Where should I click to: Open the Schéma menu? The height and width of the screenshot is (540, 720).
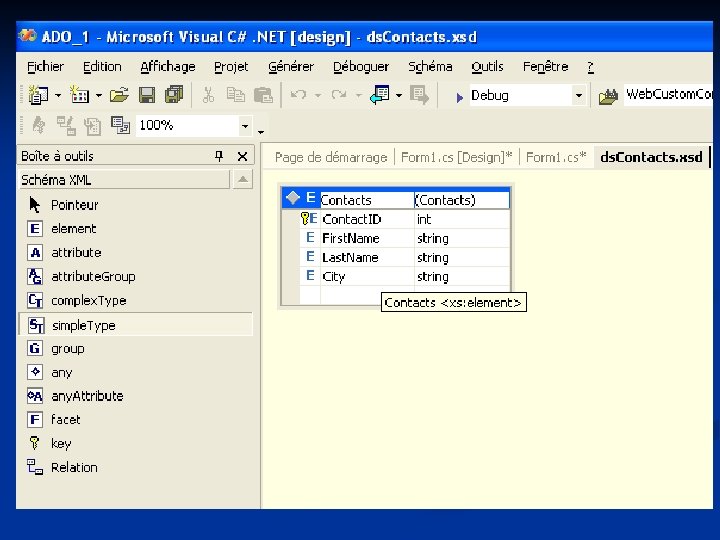coord(430,67)
